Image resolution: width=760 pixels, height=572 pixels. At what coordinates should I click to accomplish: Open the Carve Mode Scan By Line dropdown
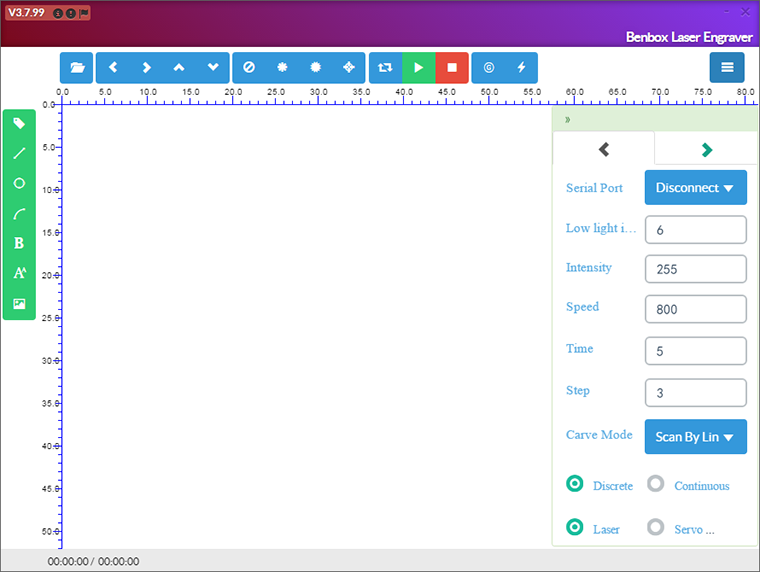click(x=696, y=437)
